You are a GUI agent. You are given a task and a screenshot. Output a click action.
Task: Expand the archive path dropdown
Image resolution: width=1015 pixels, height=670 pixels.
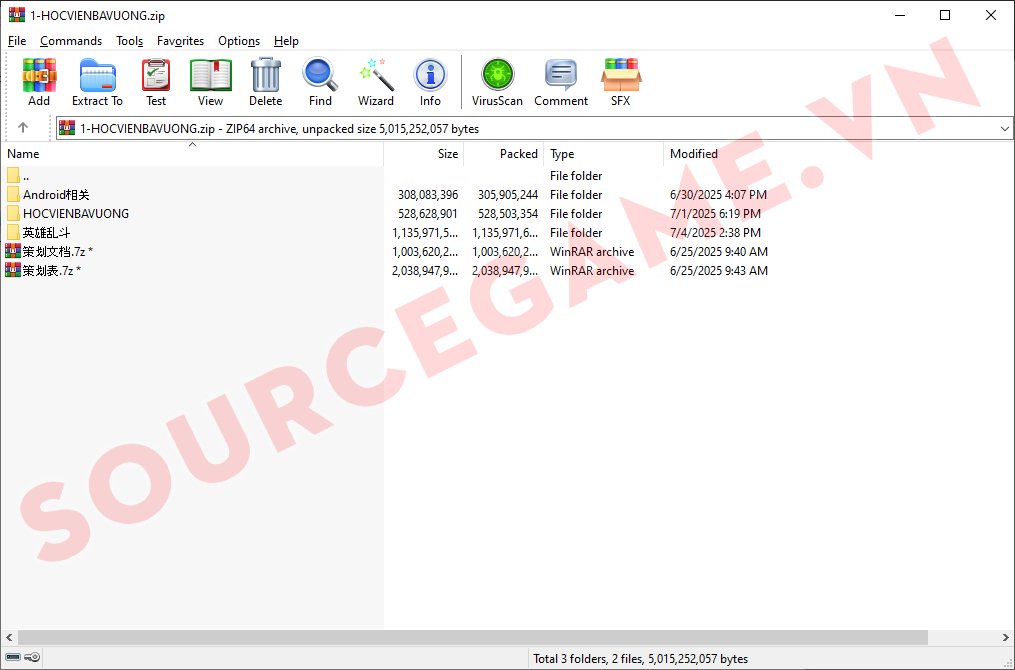pos(1004,129)
